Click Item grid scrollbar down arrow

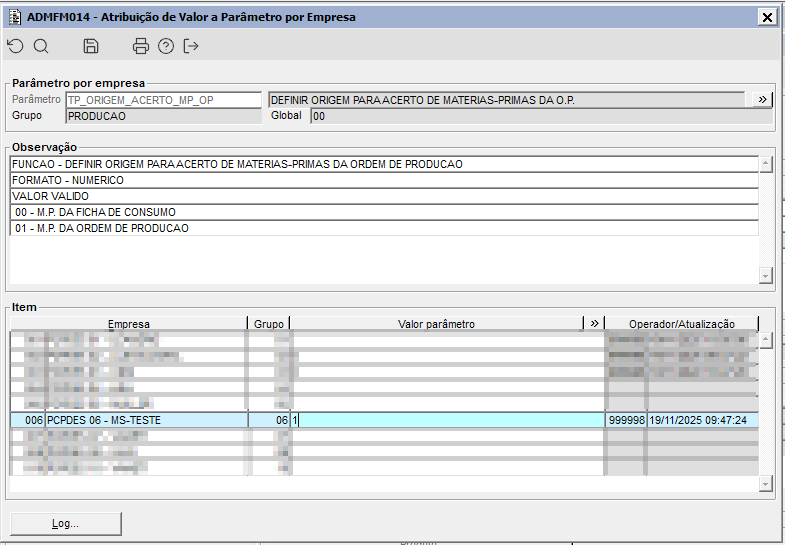point(765,483)
